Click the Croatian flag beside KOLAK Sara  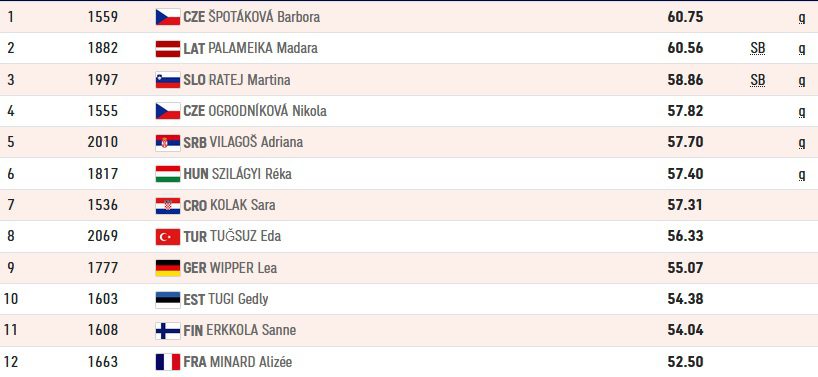168,205
